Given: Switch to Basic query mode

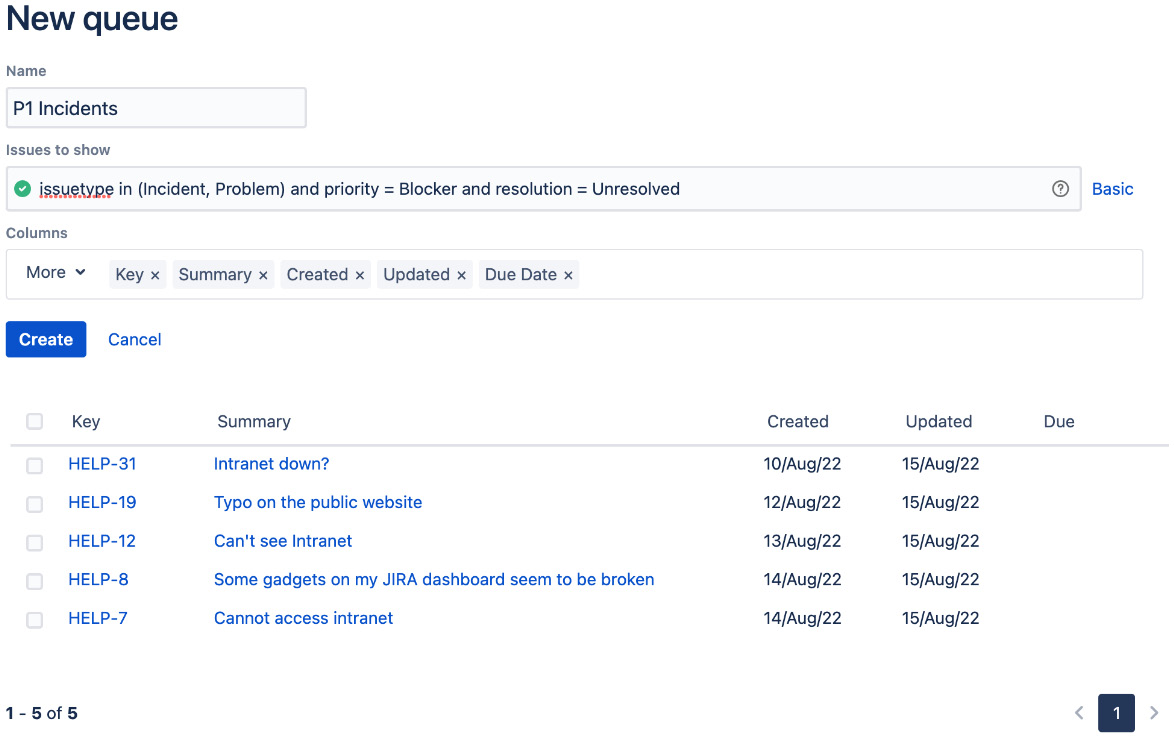Looking at the screenshot, I should click(x=1113, y=188).
